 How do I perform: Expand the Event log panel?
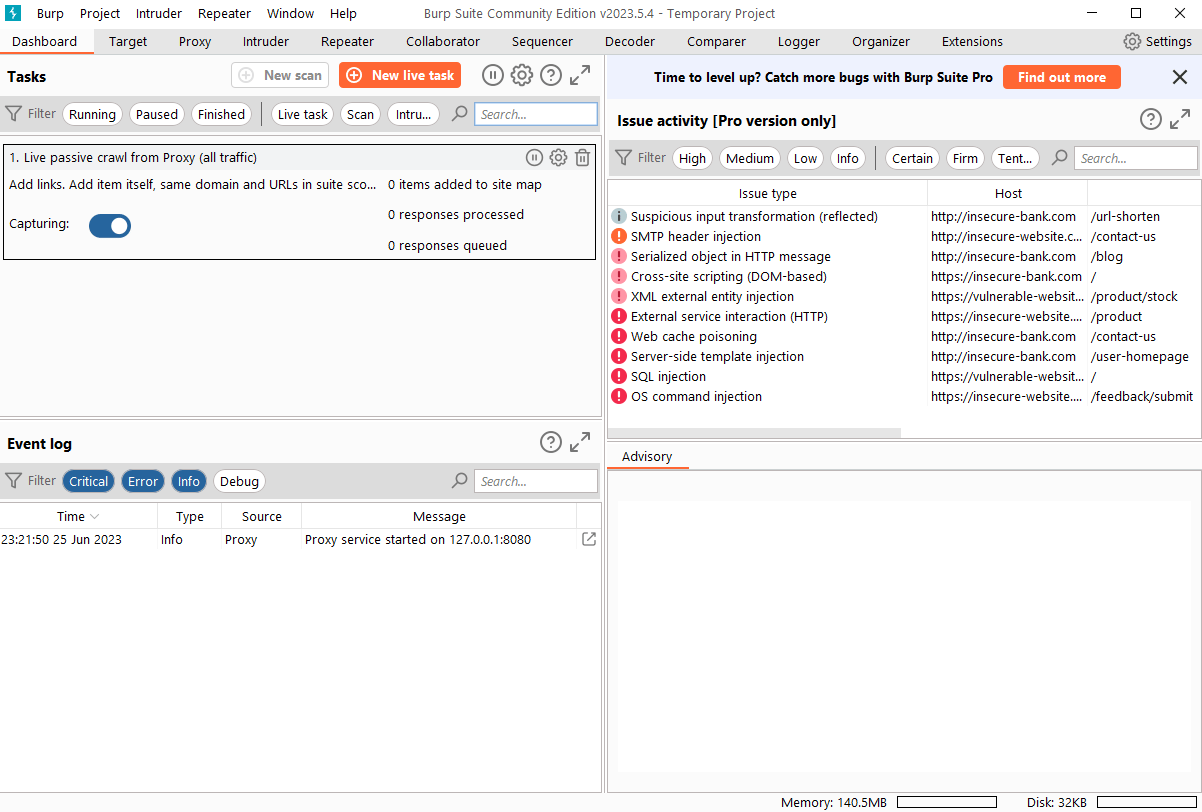pyautogui.click(x=580, y=442)
